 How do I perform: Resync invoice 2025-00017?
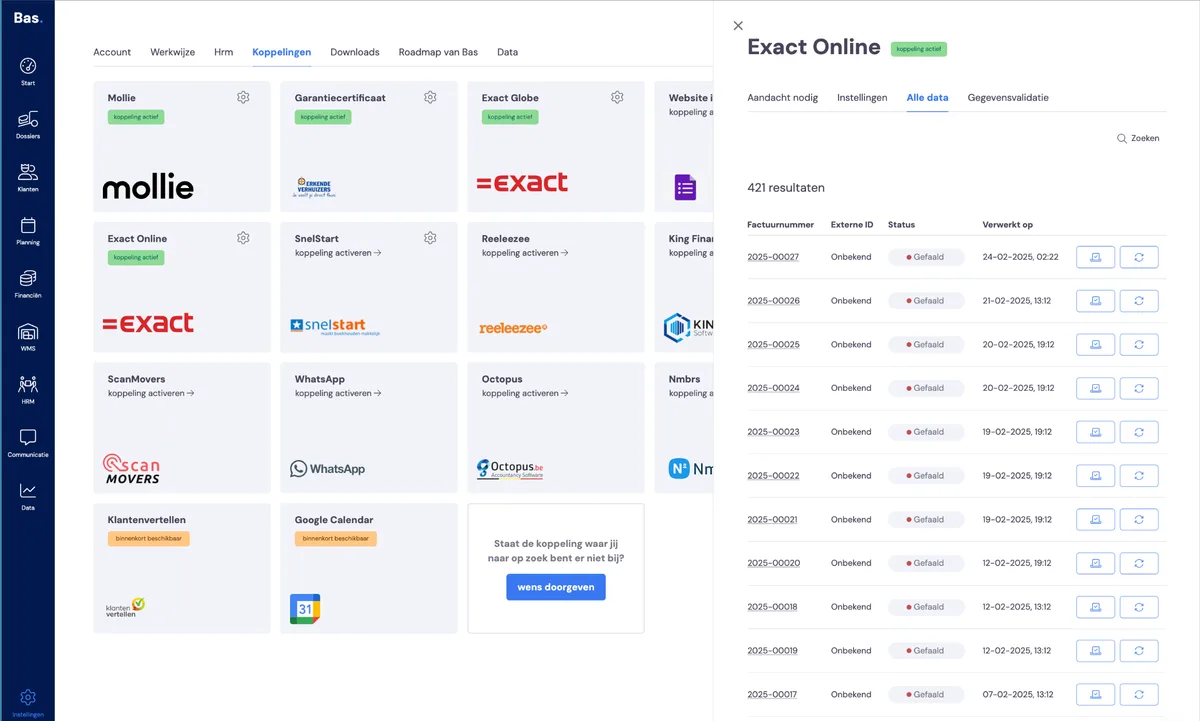point(1139,694)
